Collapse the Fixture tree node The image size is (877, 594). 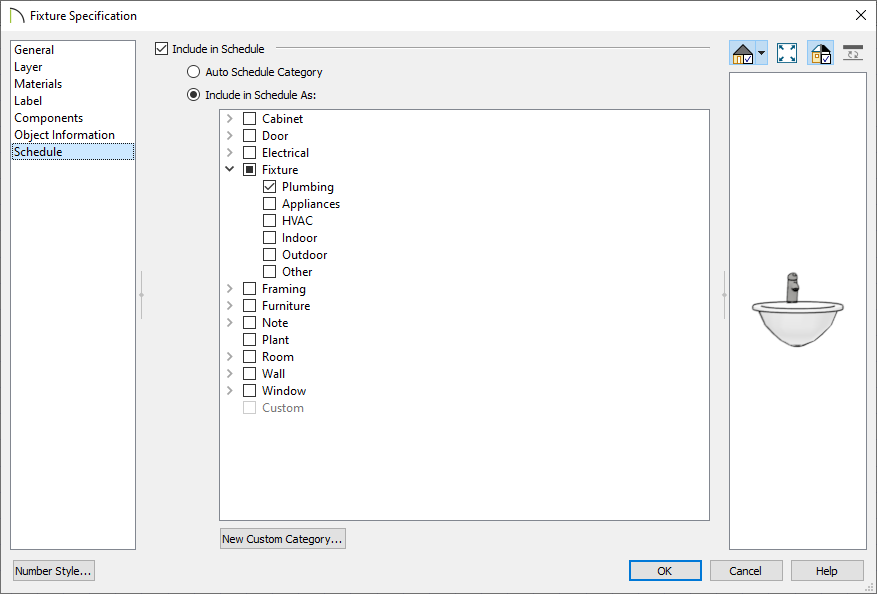click(x=229, y=169)
